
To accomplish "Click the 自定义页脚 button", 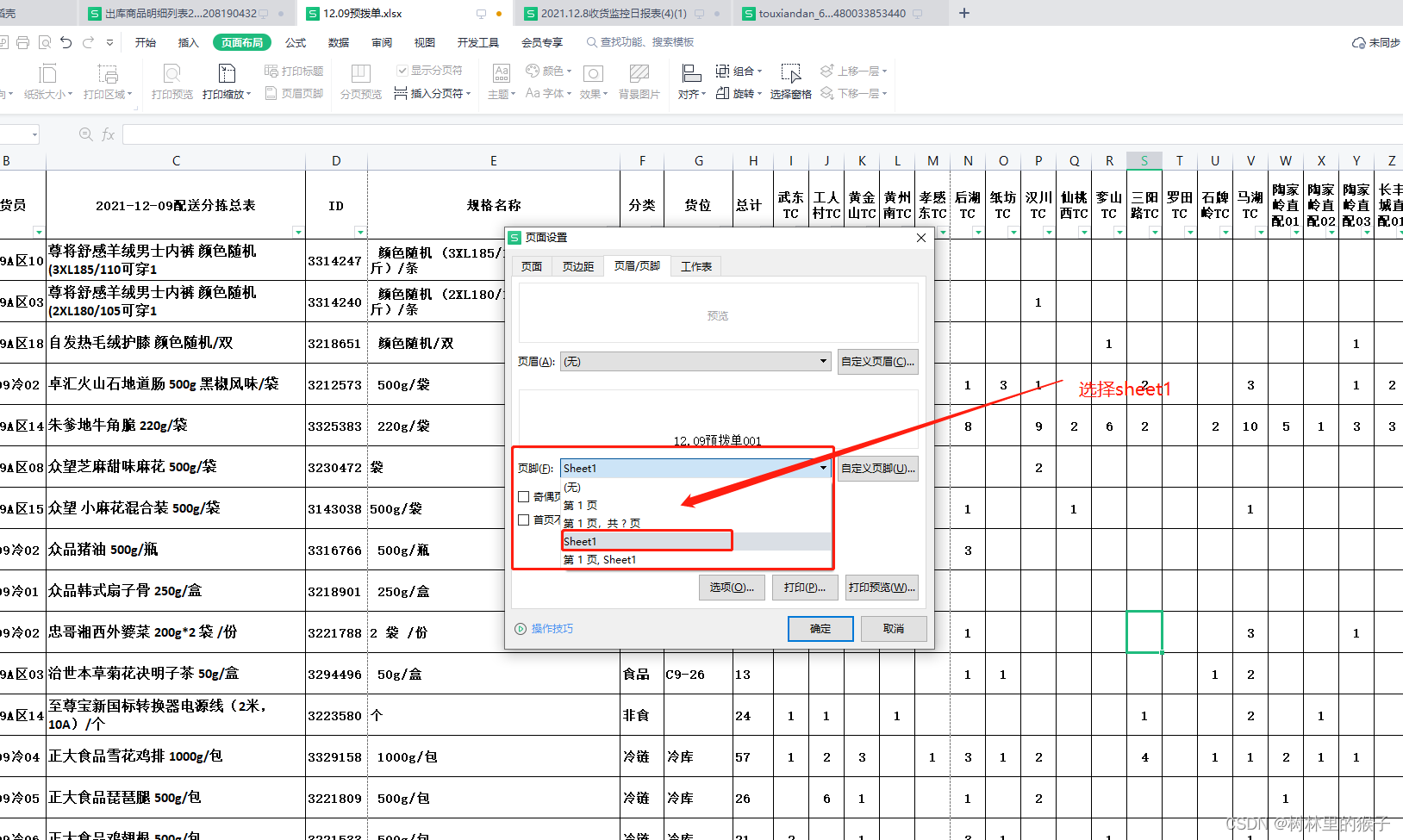I will pyautogui.click(x=877, y=468).
